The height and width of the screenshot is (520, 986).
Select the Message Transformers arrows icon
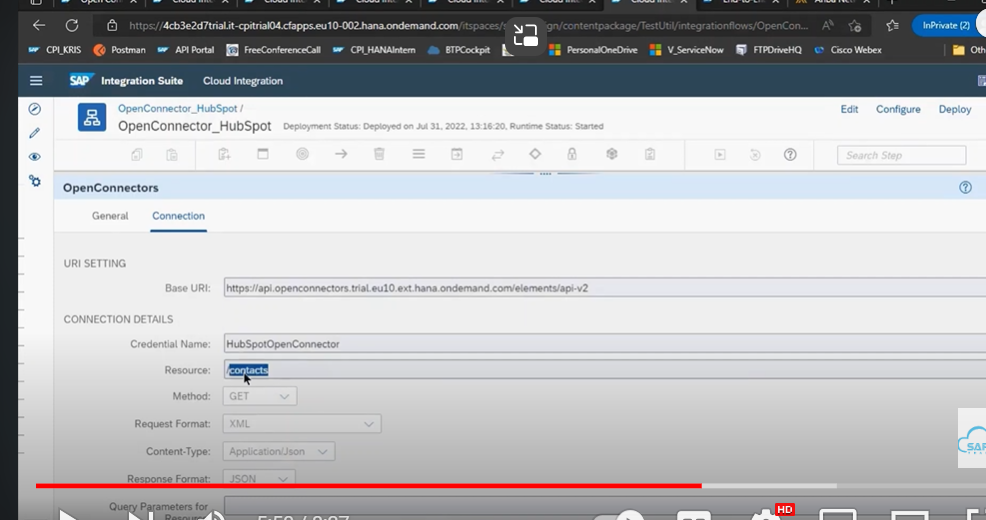(x=497, y=155)
